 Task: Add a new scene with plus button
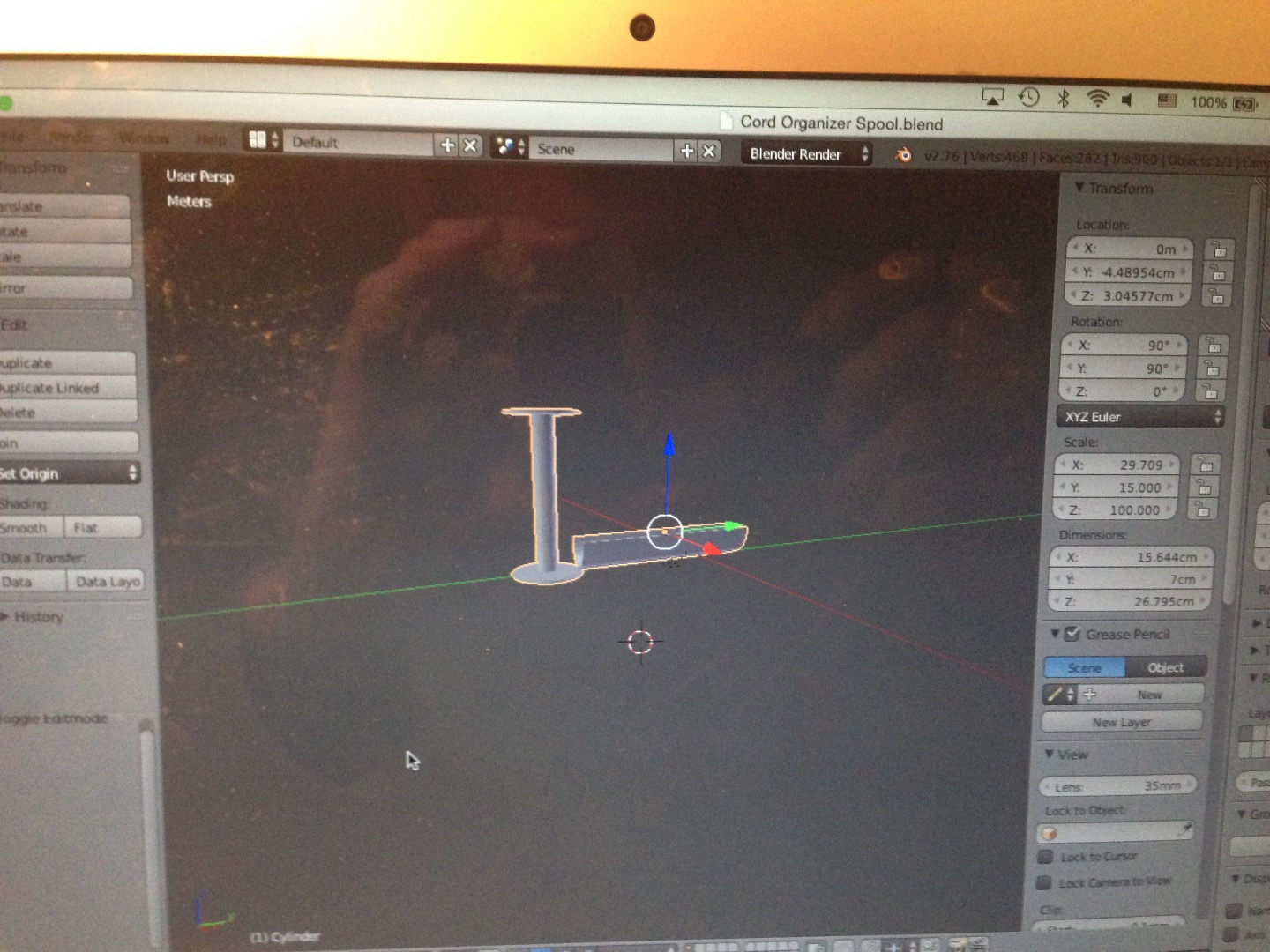click(687, 151)
